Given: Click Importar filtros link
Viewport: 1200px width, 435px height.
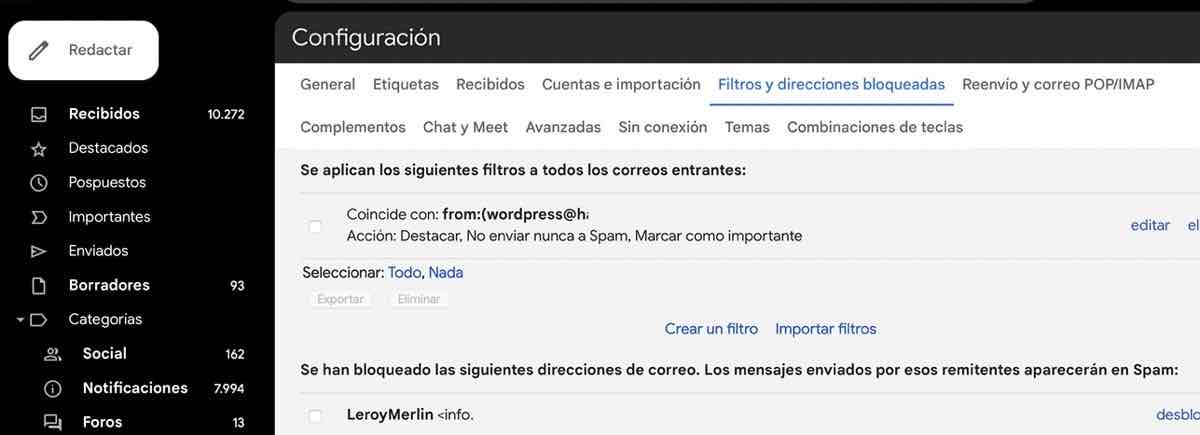Looking at the screenshot, I should point(826,328).
